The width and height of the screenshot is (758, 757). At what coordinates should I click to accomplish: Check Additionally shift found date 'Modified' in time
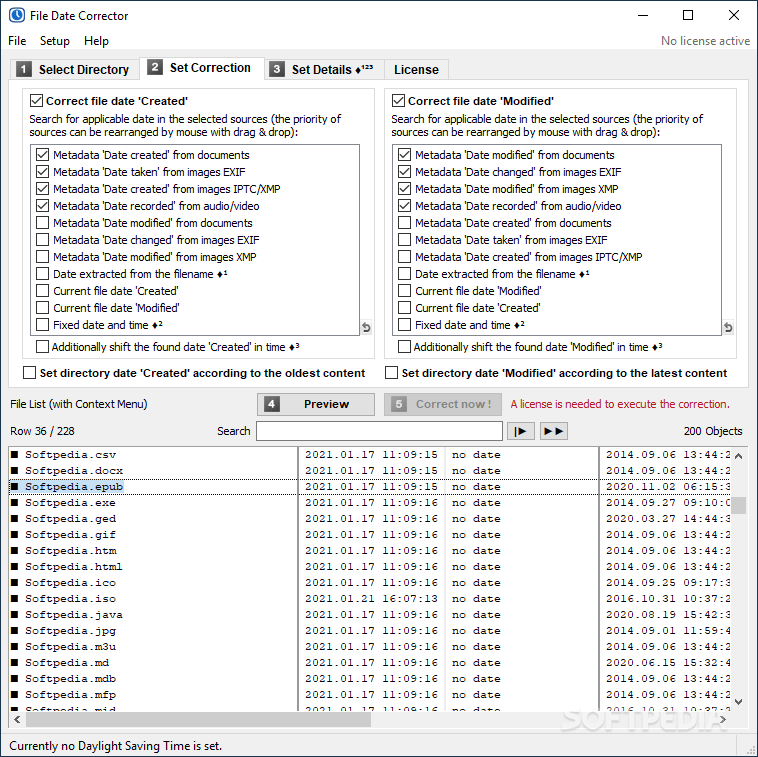tap(405, 347)
